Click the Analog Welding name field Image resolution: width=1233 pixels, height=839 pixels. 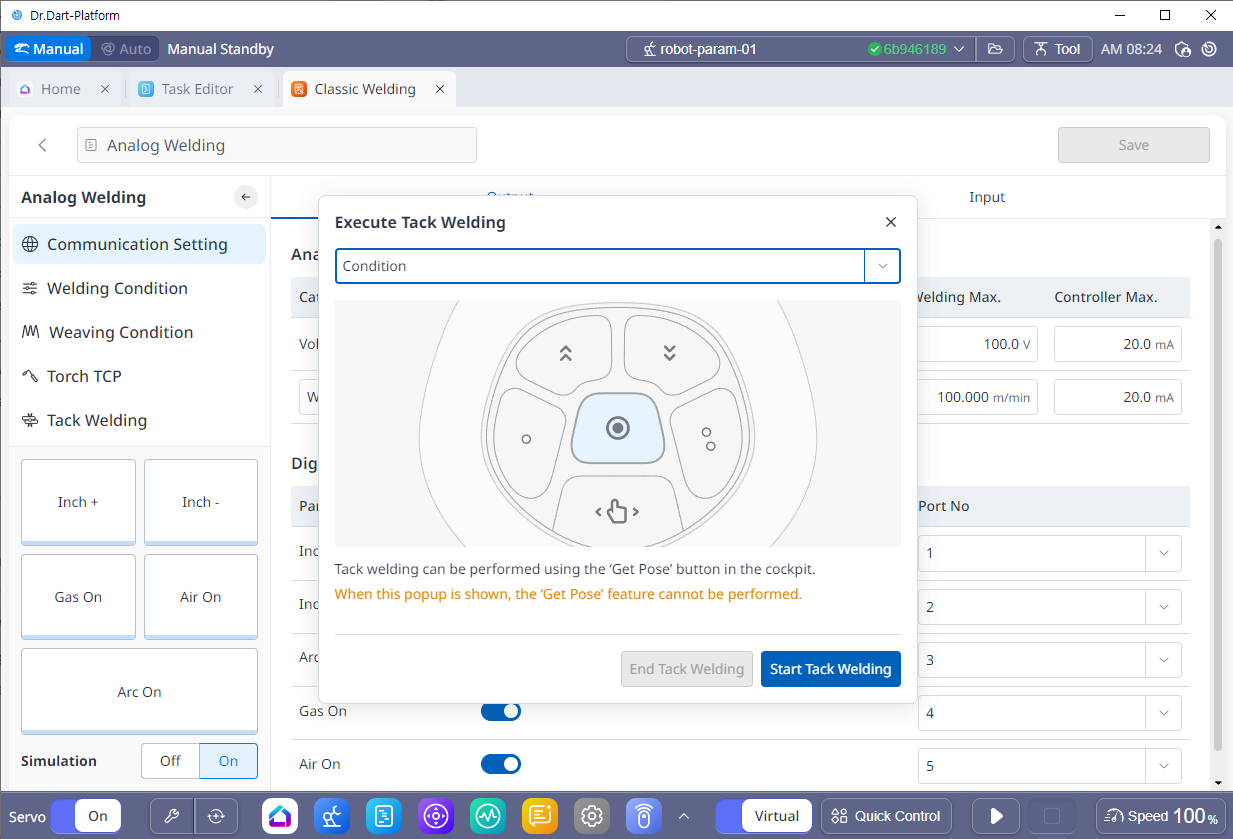277,145
